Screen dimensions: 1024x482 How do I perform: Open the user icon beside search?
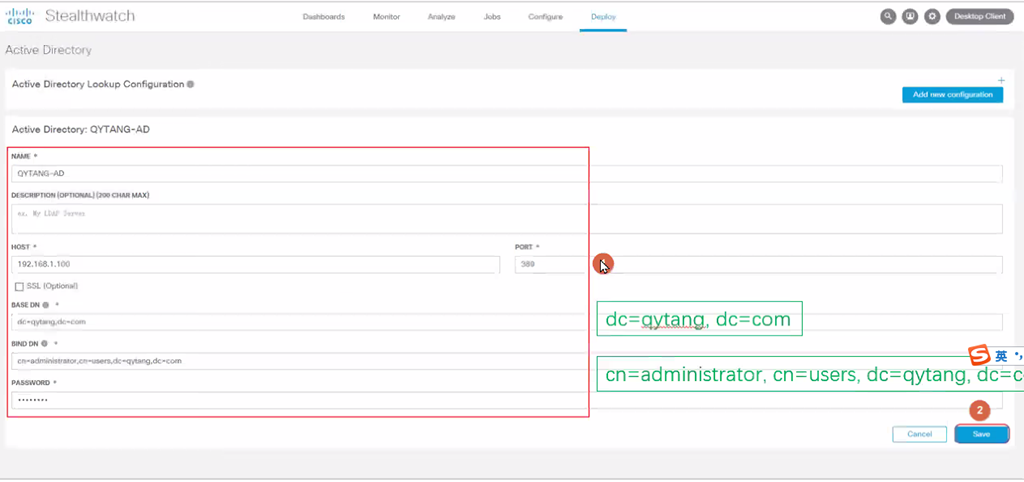point(910,16)
